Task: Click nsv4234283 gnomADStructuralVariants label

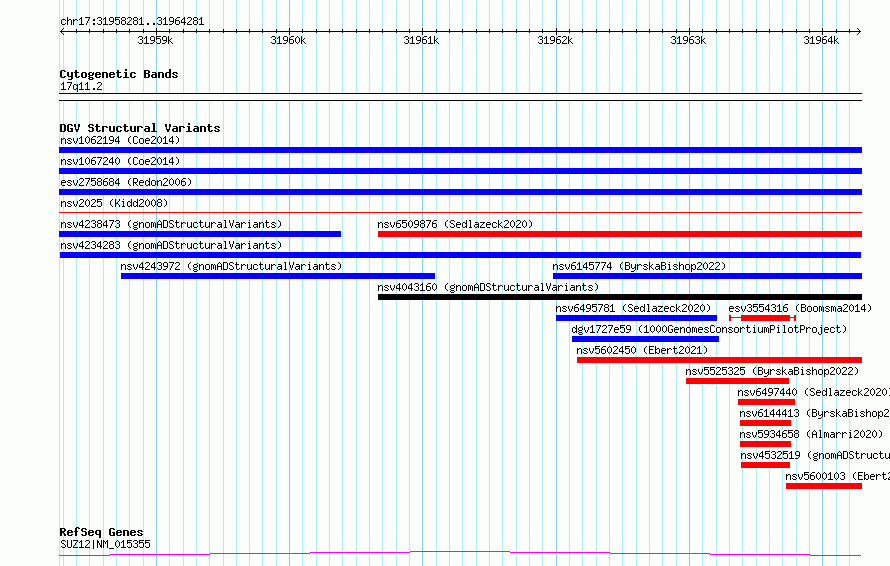Action: 171,245
